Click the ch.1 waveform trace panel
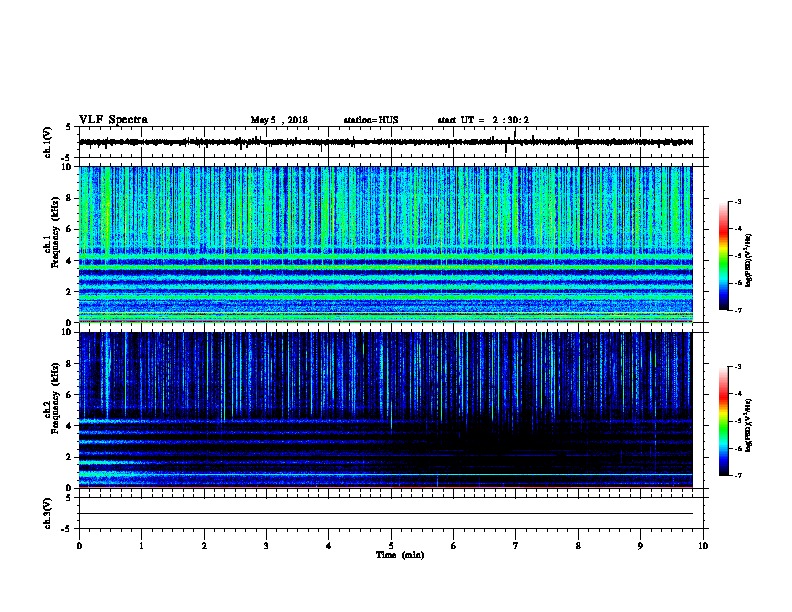Image resolution: width=792 pixels, height=612 pixels. click(391, 142)
